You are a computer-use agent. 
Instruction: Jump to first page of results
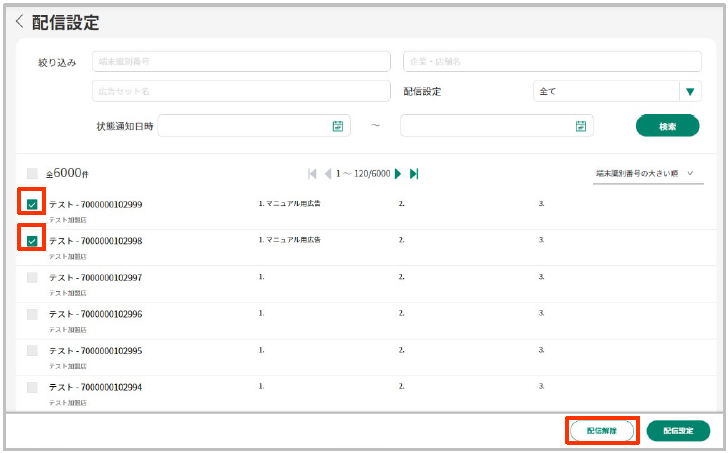[312, 174]
